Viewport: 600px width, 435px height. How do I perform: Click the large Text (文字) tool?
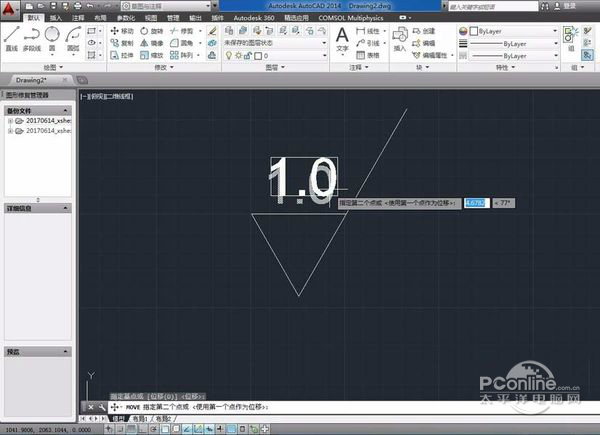tap(342, 40)
